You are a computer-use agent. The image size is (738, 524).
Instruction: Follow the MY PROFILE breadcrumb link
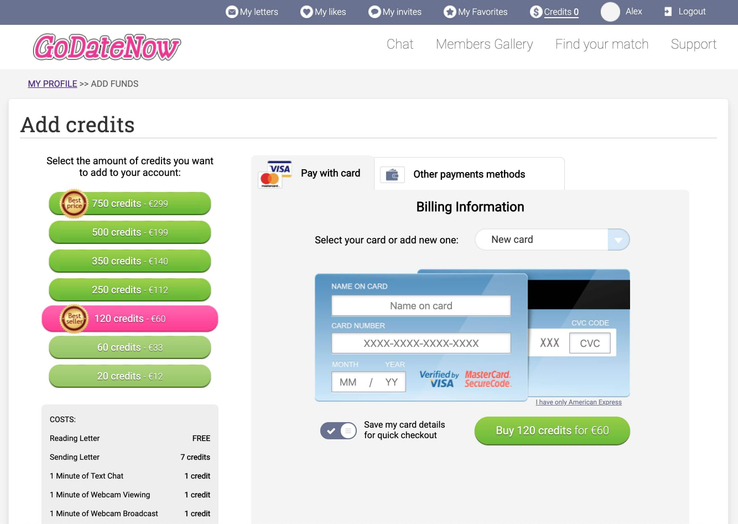tap(52, 84)
